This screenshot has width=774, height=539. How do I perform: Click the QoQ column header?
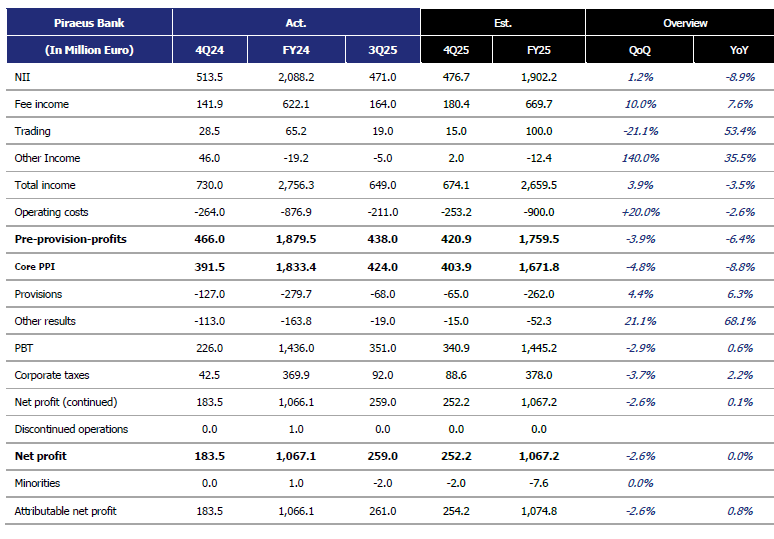point(641,50)
